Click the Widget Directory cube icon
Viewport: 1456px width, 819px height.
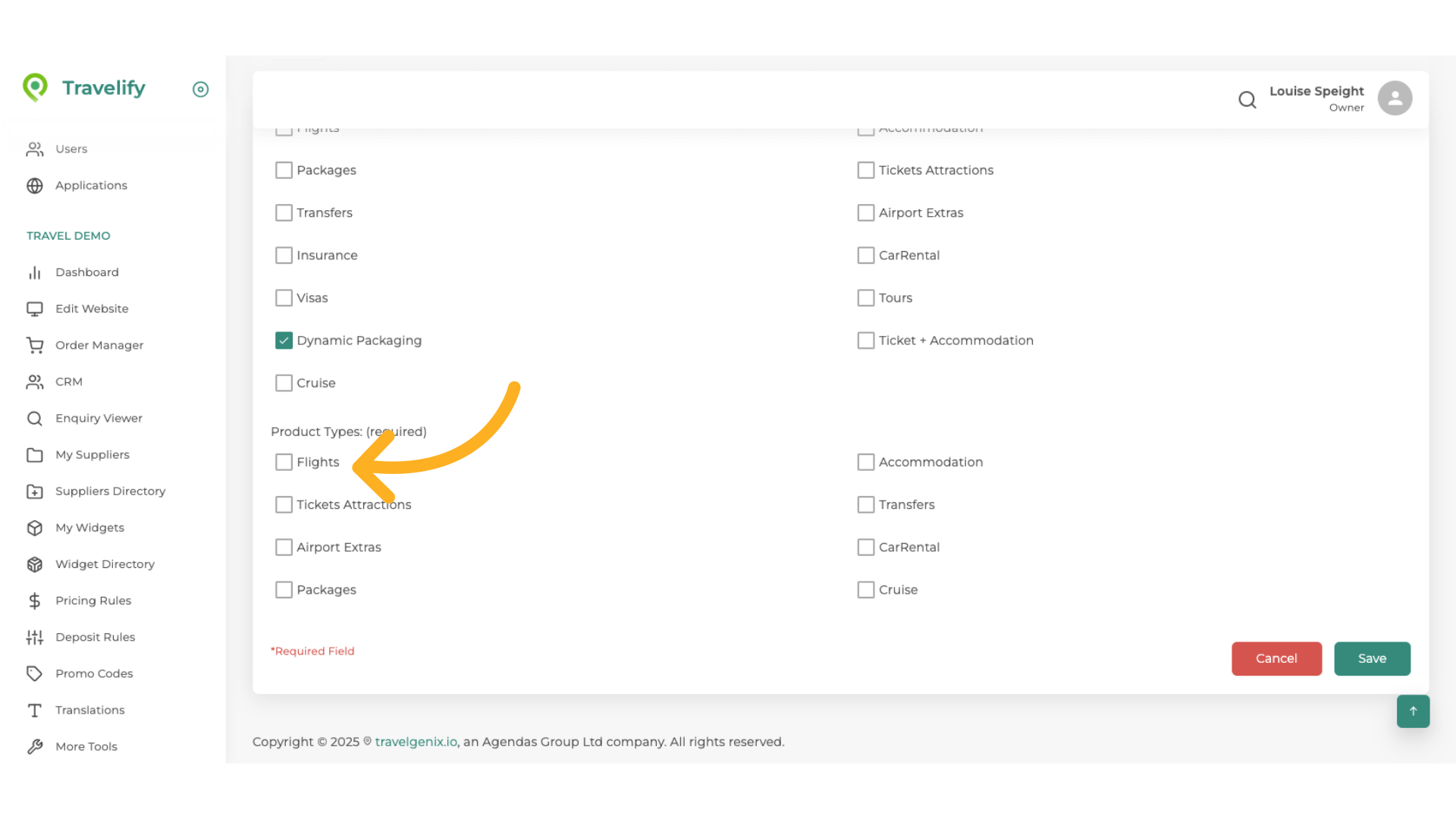click(x=35, y=564)
